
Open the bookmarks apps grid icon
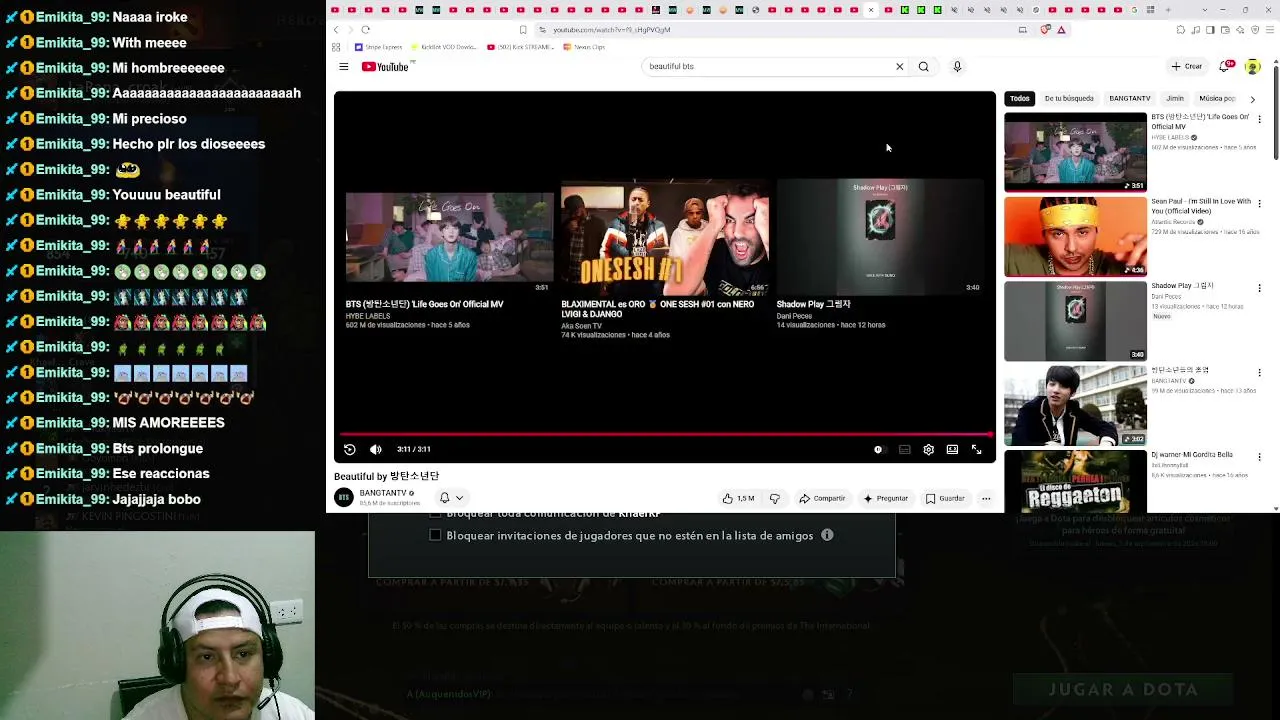click(x=337, y=47)
